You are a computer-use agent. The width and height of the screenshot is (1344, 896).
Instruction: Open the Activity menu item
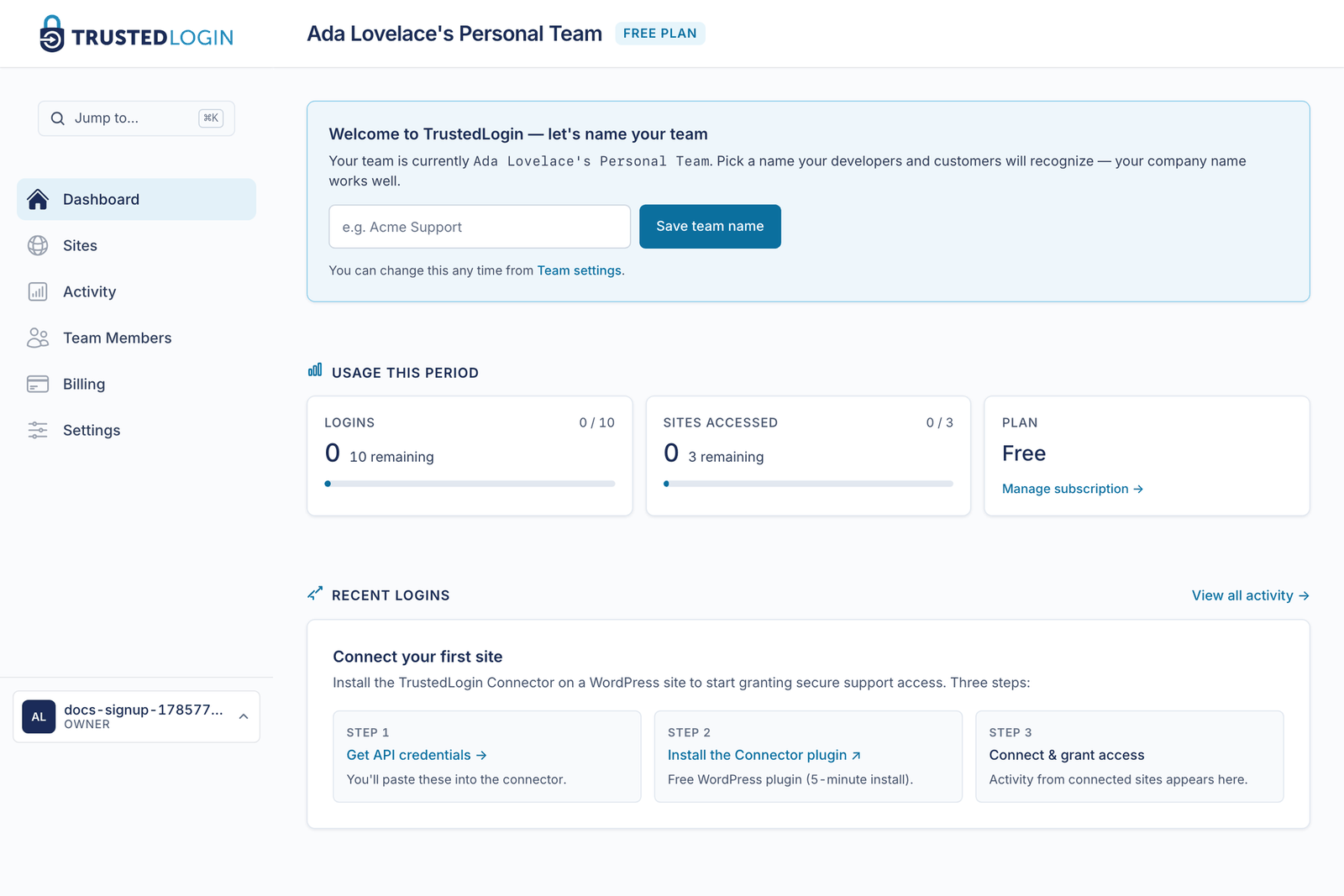point(136,291)
